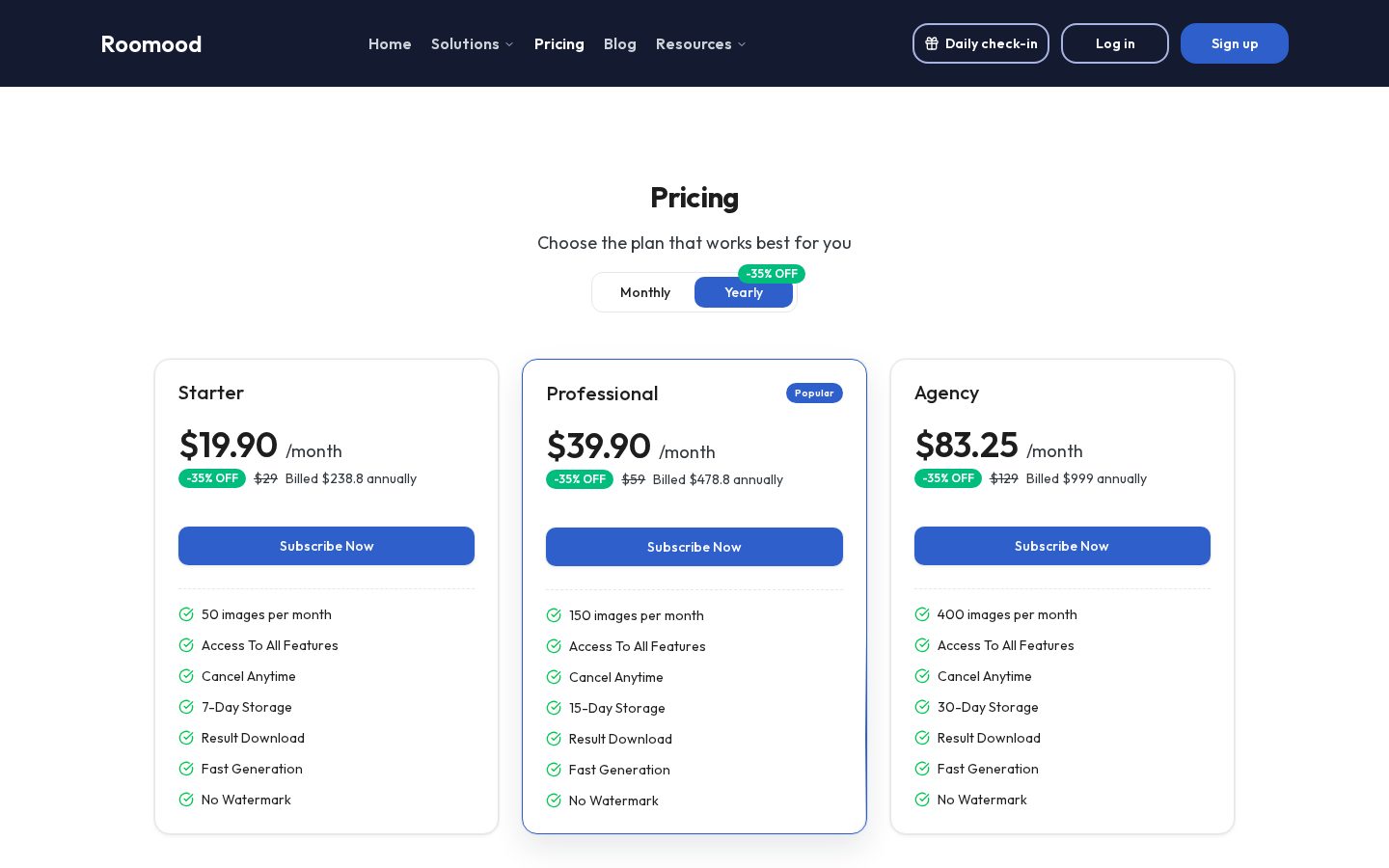
Task: Click the checkmark next to 7-Day Storage
Action: (186, 707)
